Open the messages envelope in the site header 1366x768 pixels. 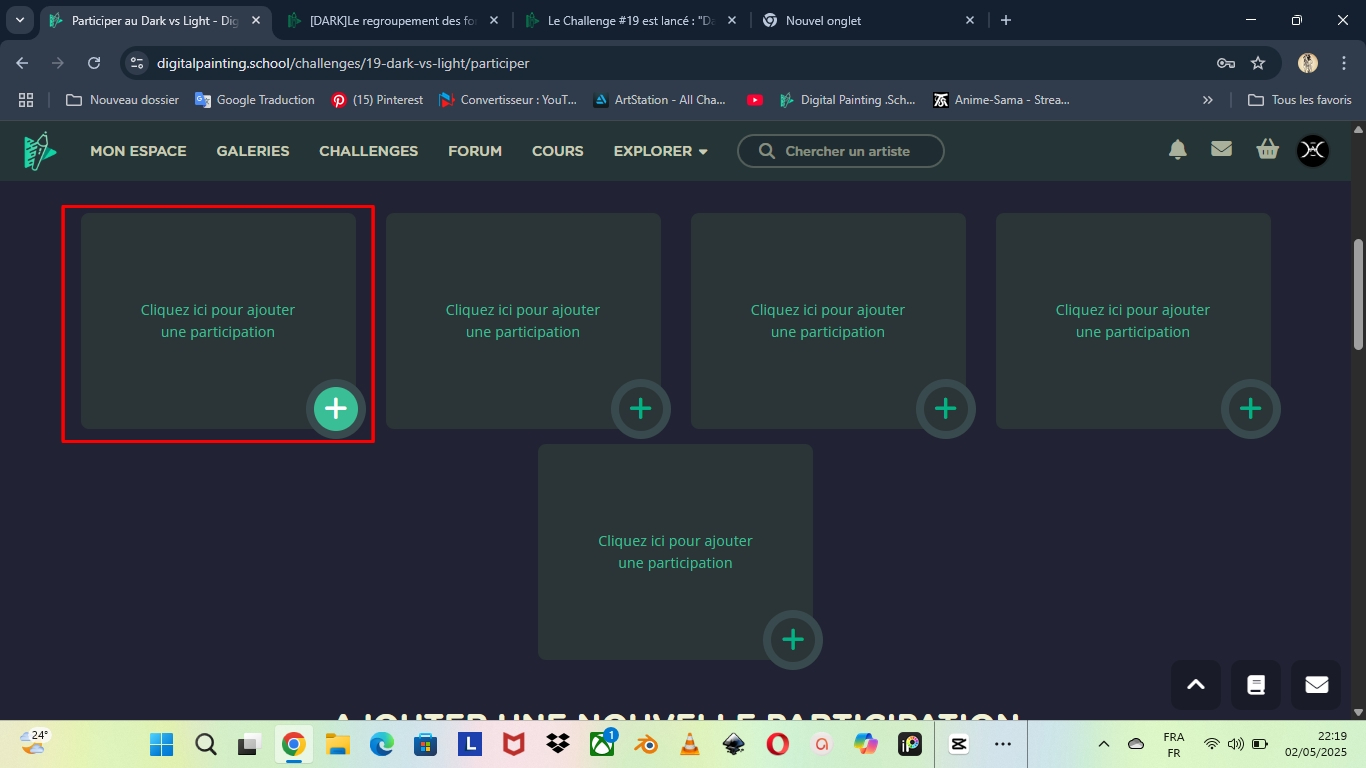click(1221, 149)
